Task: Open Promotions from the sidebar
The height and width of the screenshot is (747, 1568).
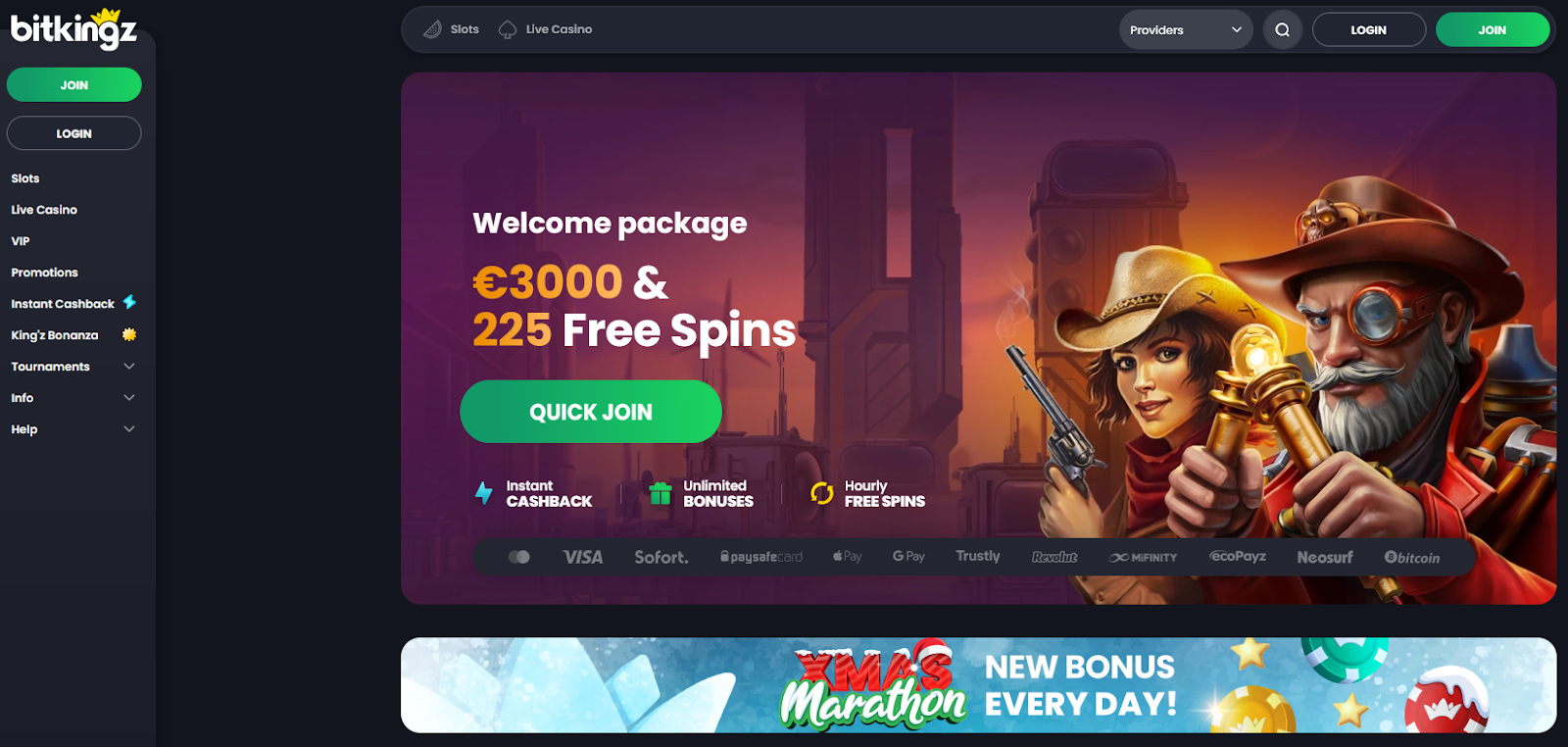Action: (44, 273)
